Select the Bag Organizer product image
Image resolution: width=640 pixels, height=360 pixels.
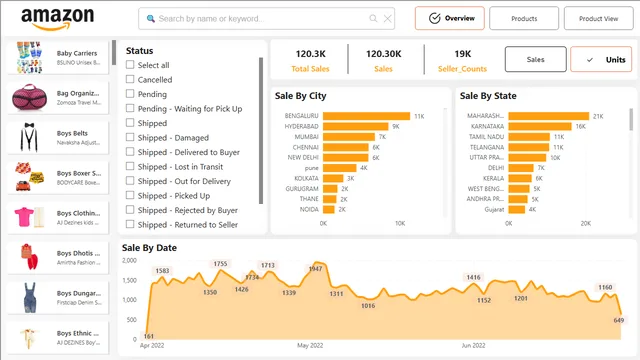[29, 98]
